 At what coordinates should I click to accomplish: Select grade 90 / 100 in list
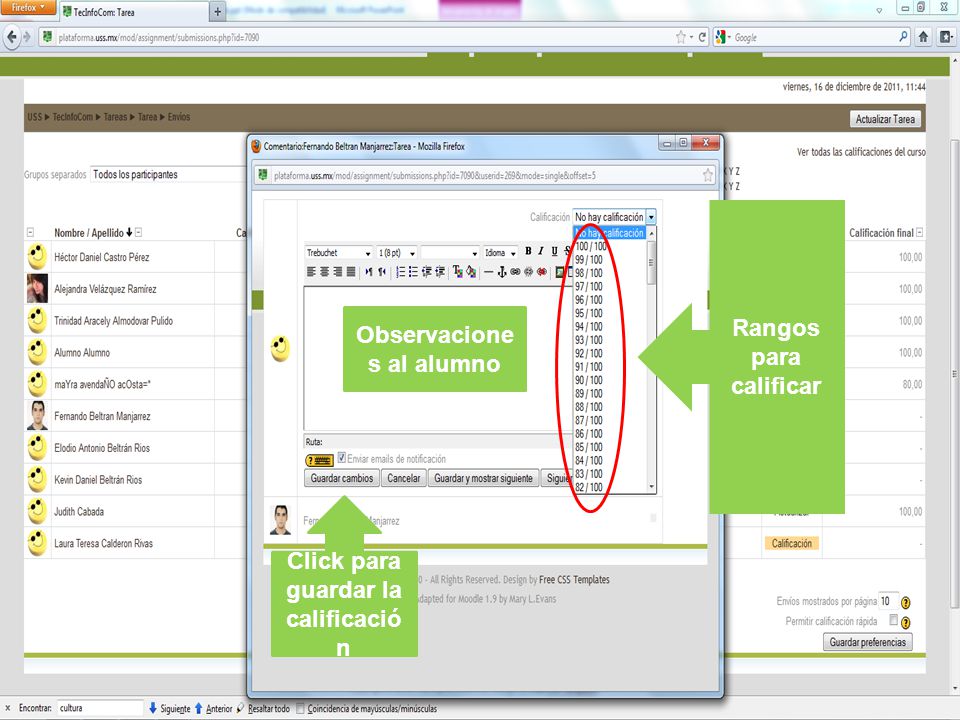[x=609, y=380]
